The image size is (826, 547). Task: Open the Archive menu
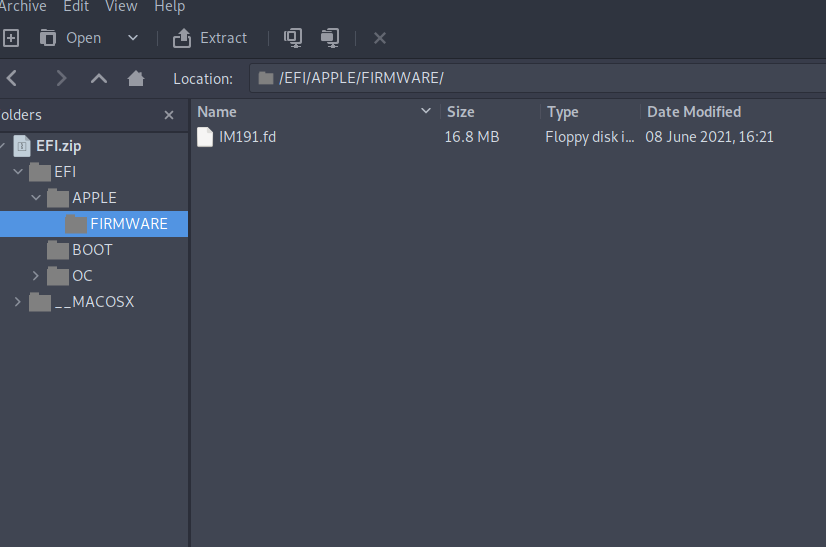23,6
